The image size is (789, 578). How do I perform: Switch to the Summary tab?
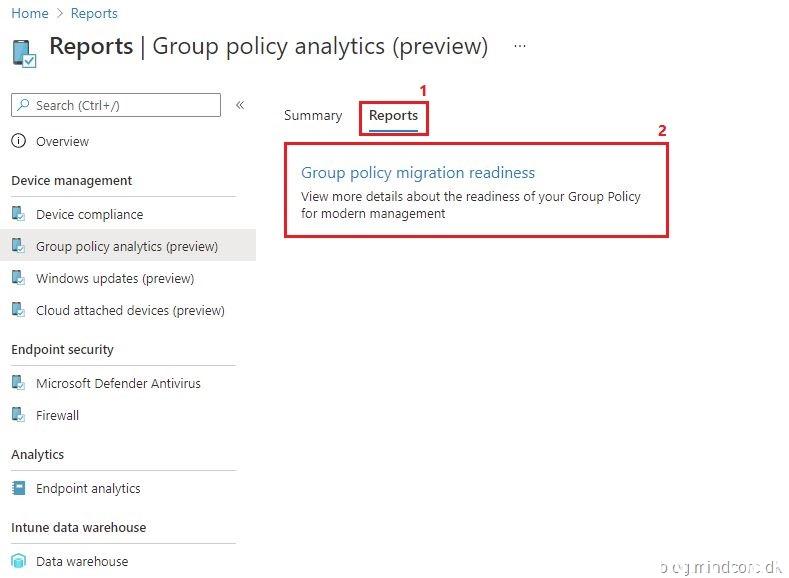click(x=312, y=115)
